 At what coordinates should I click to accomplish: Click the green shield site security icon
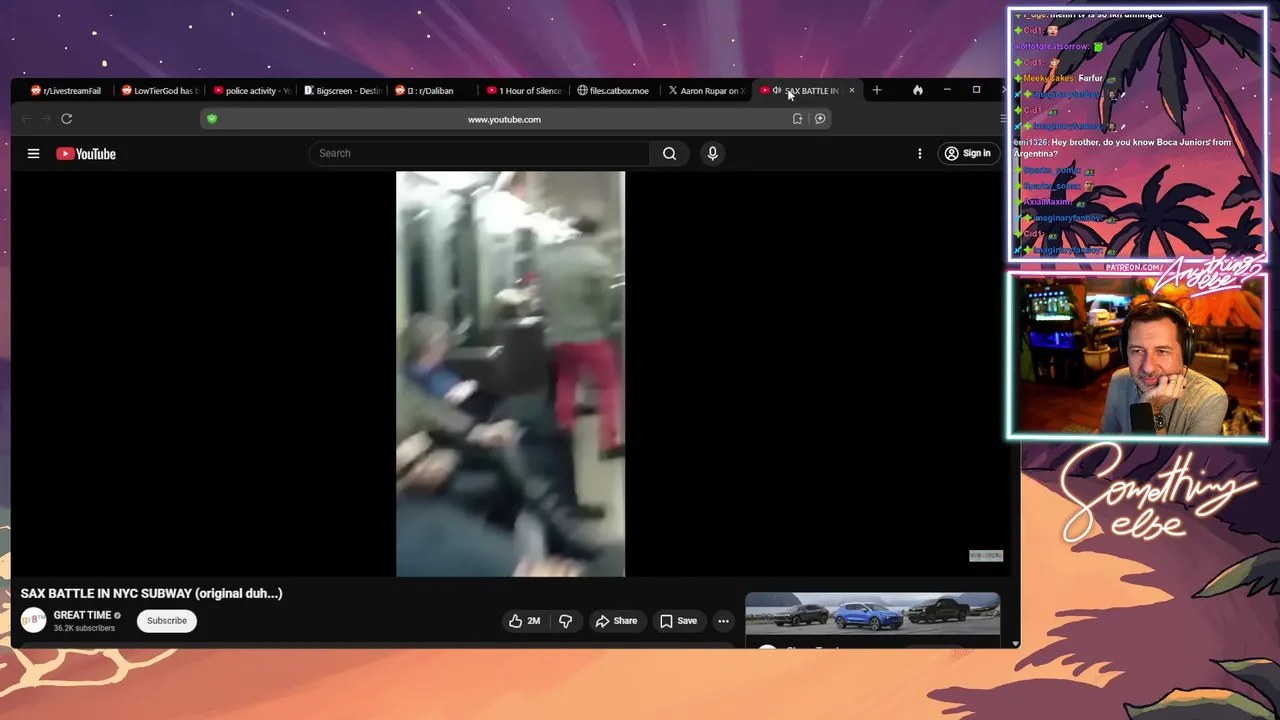212,119
